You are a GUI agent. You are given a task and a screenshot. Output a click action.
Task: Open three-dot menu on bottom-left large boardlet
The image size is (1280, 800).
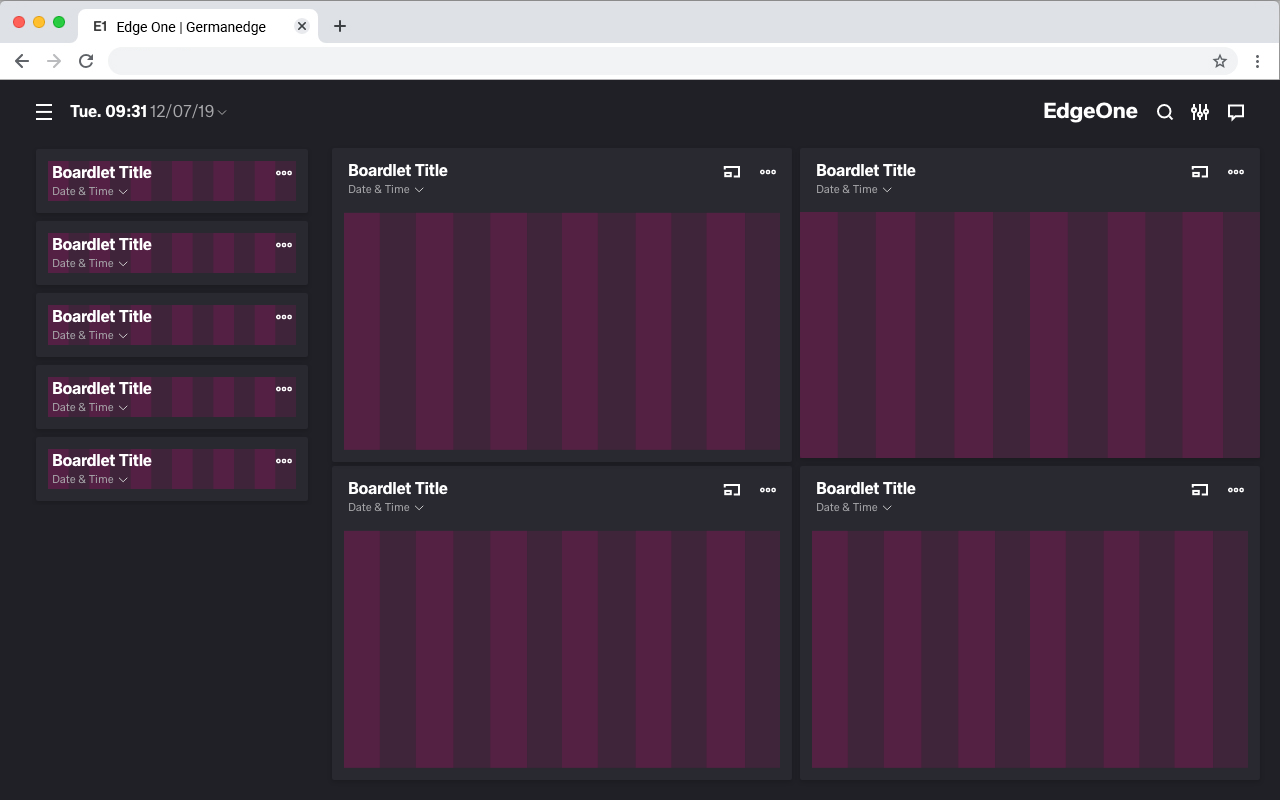[768, 490]
